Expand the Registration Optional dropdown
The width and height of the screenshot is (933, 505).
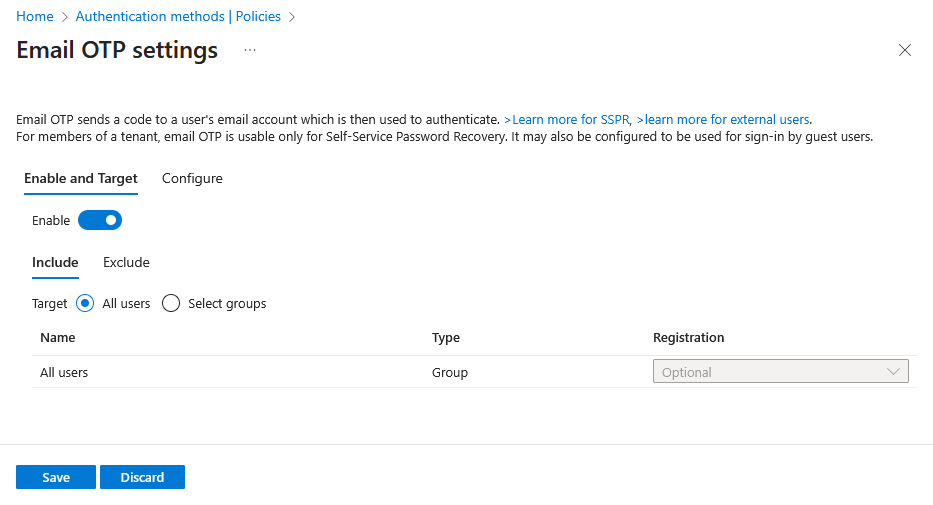tap(780, 372)
